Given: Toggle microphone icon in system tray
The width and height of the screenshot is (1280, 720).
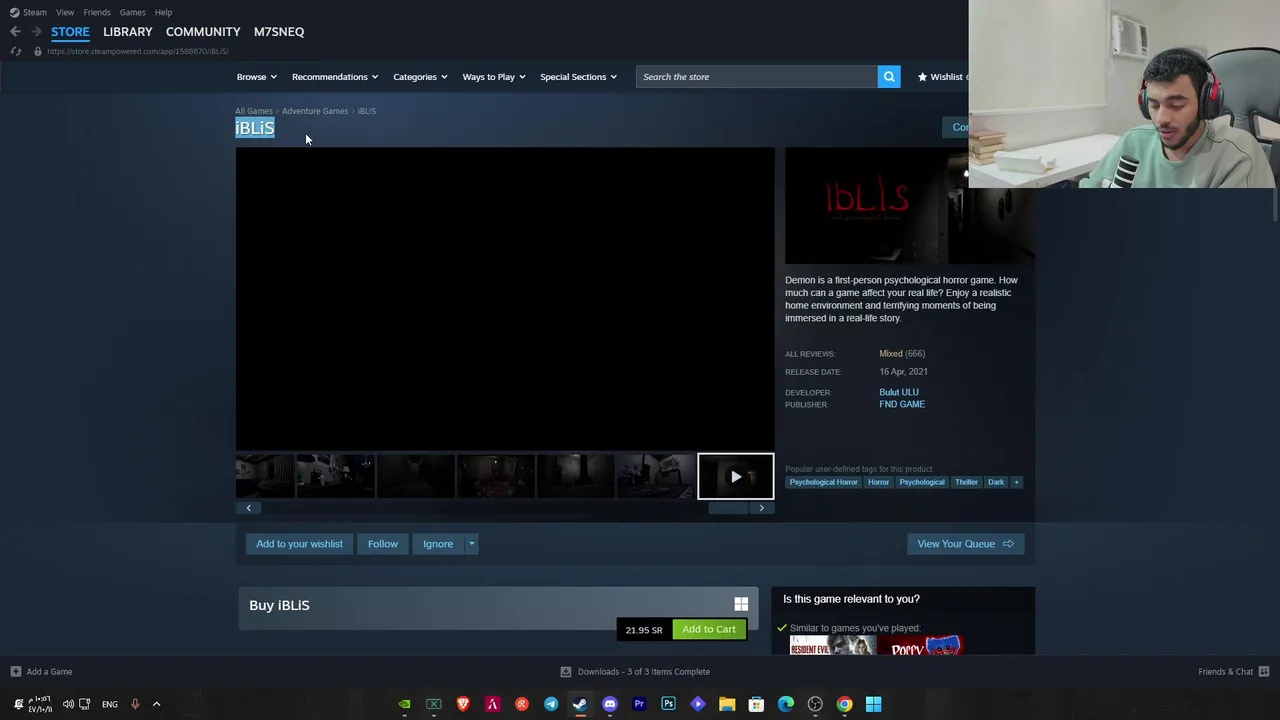Looking at the screenshot, I should coord(135,704).
